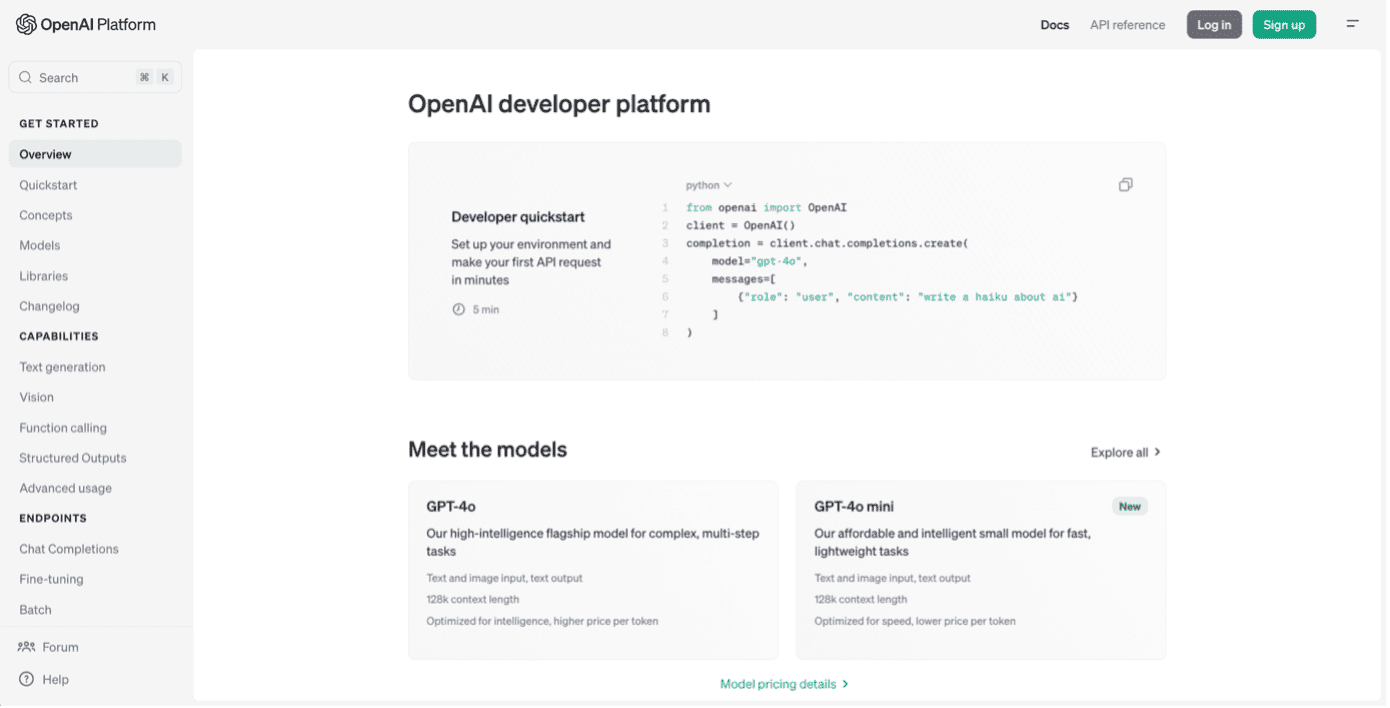This screenshot has height=708, width=1390.
Task: Click the '5 min' duration text
Action: pyautogui.click(x=486, y=310)
